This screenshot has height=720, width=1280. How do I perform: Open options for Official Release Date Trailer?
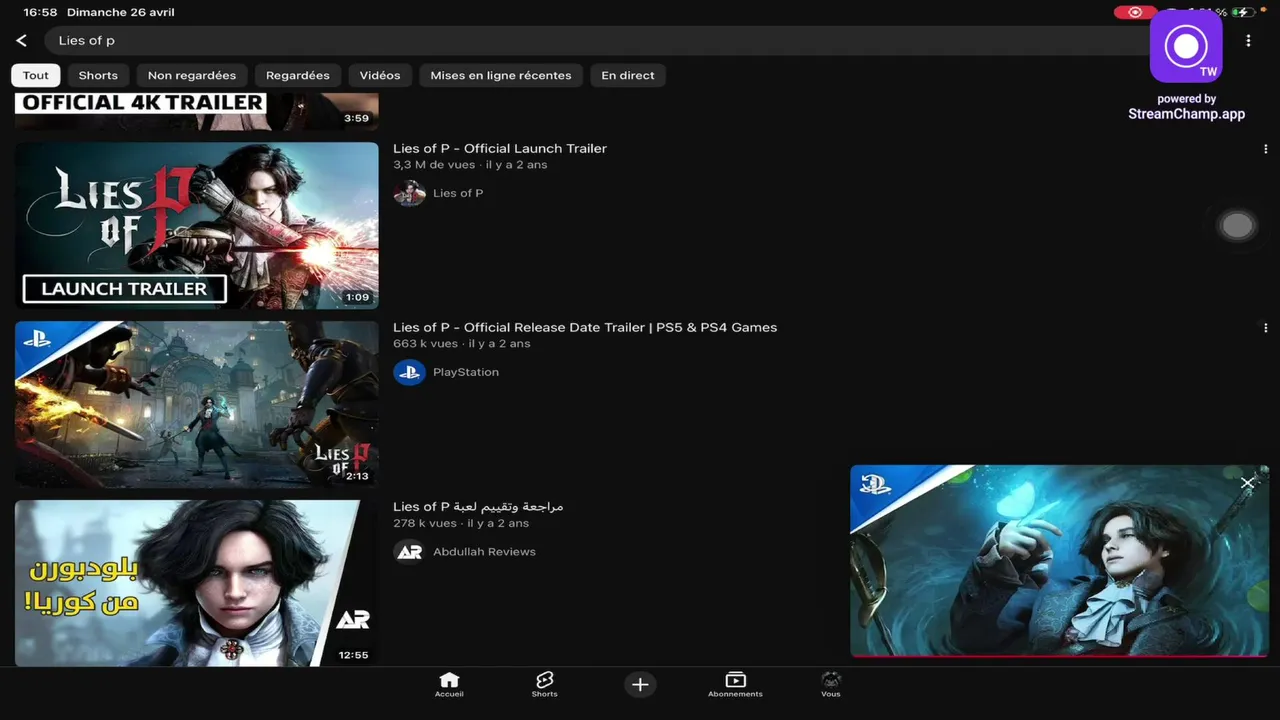[x=1265, y=328]
